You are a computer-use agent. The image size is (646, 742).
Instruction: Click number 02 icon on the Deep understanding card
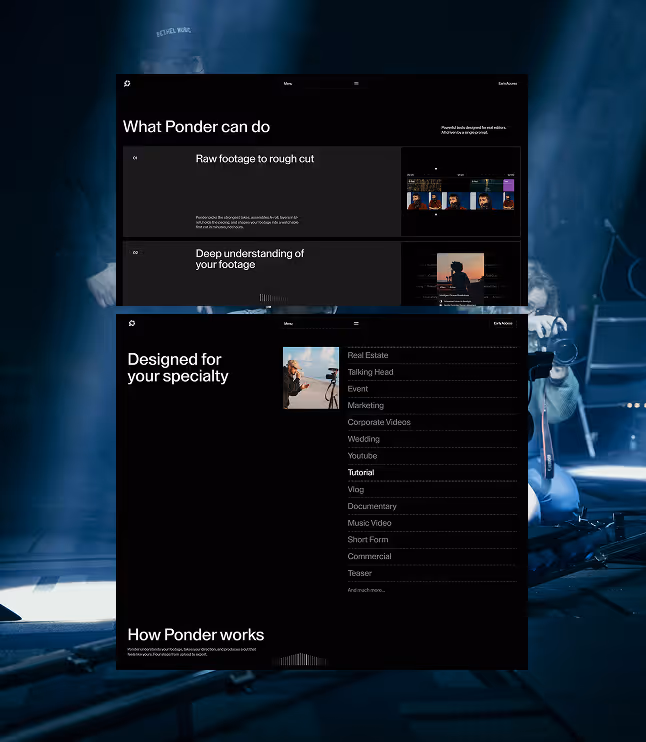[x=135, y=252]
